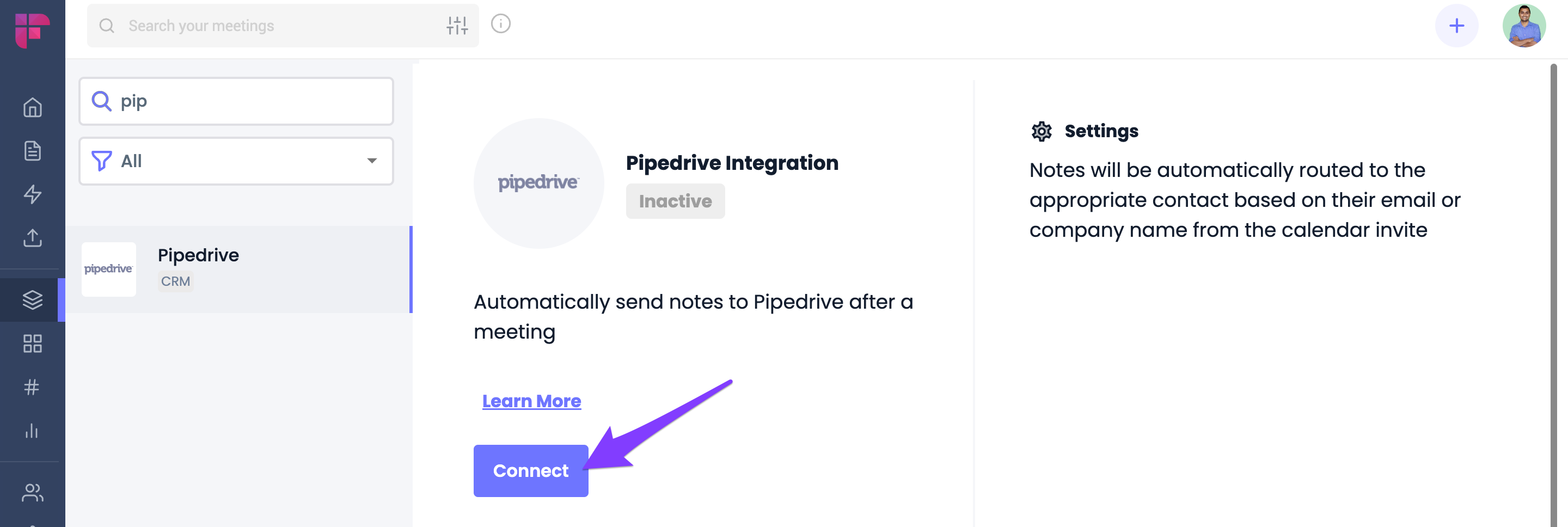Click the Connect button
Screen dimensions: 1568x527
pos(531,471)
